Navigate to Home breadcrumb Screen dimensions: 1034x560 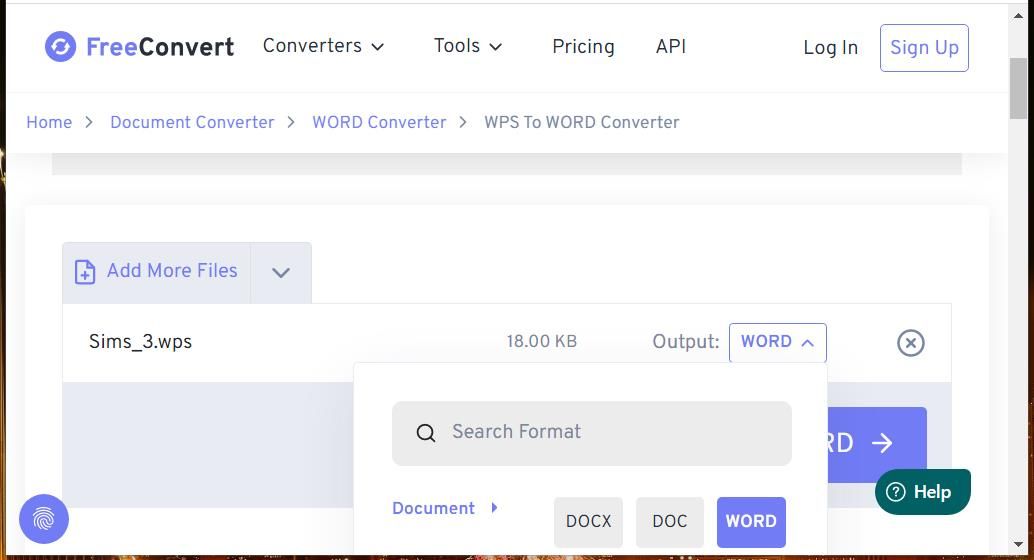(x=49, y=122)
